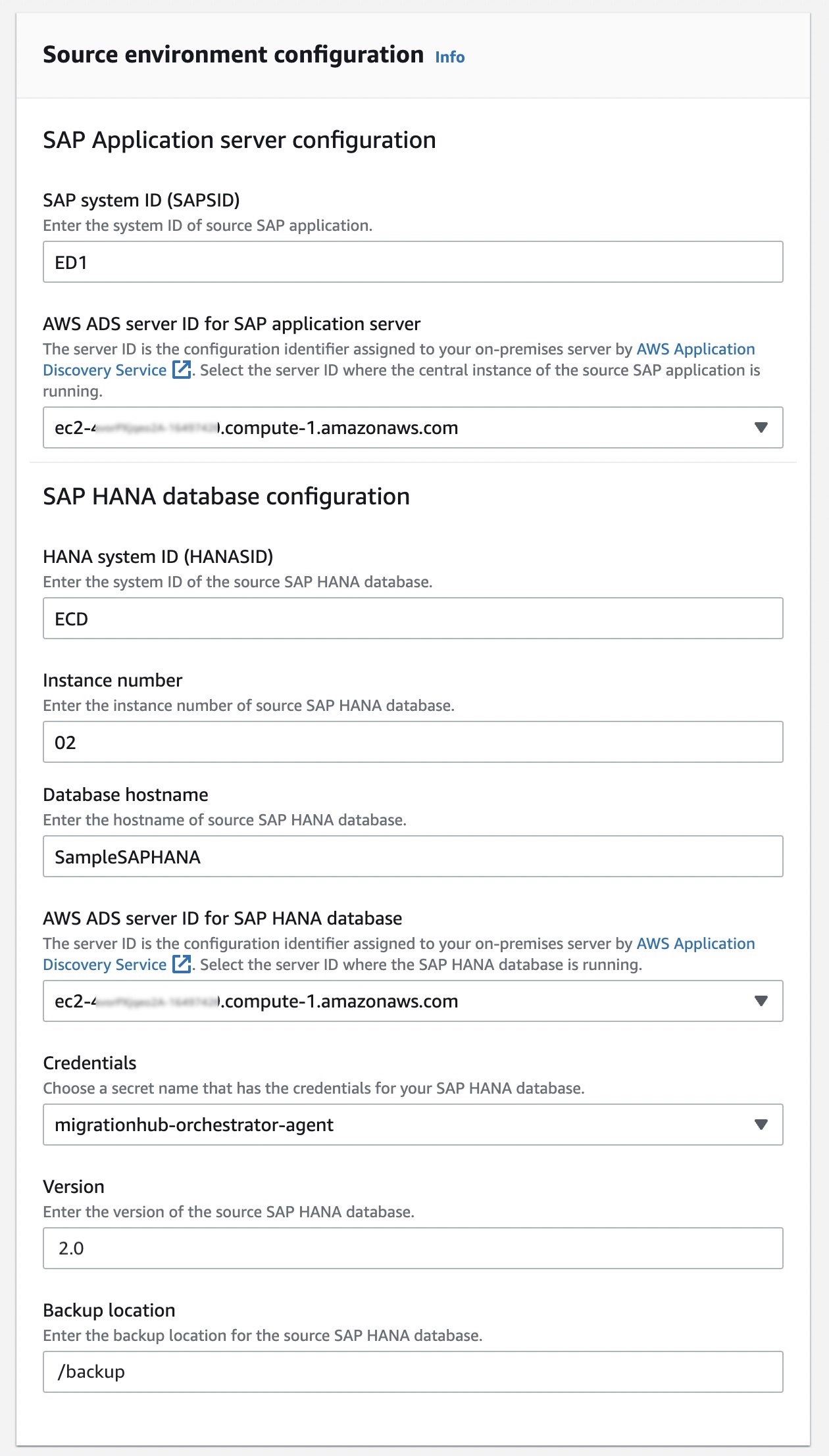The height and width of the screenshot is (1456, 829).
Task: Click the AWS ADS server ID for SAP HANA database label
Action: coord(222,918)
